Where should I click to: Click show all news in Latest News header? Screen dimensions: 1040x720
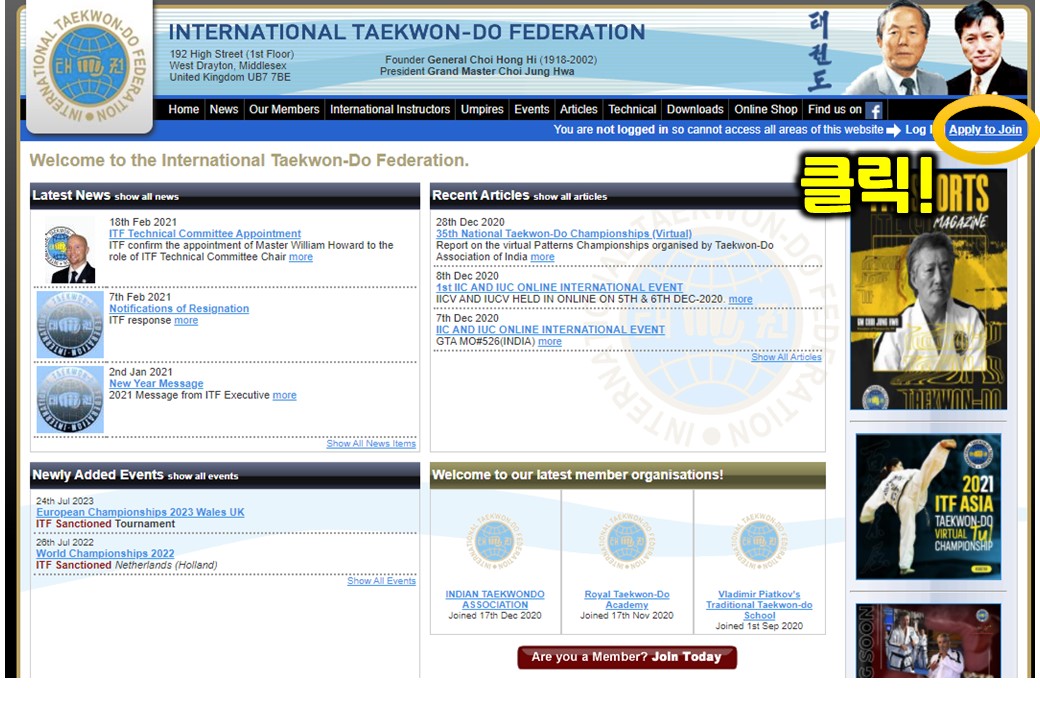[147, 197]
